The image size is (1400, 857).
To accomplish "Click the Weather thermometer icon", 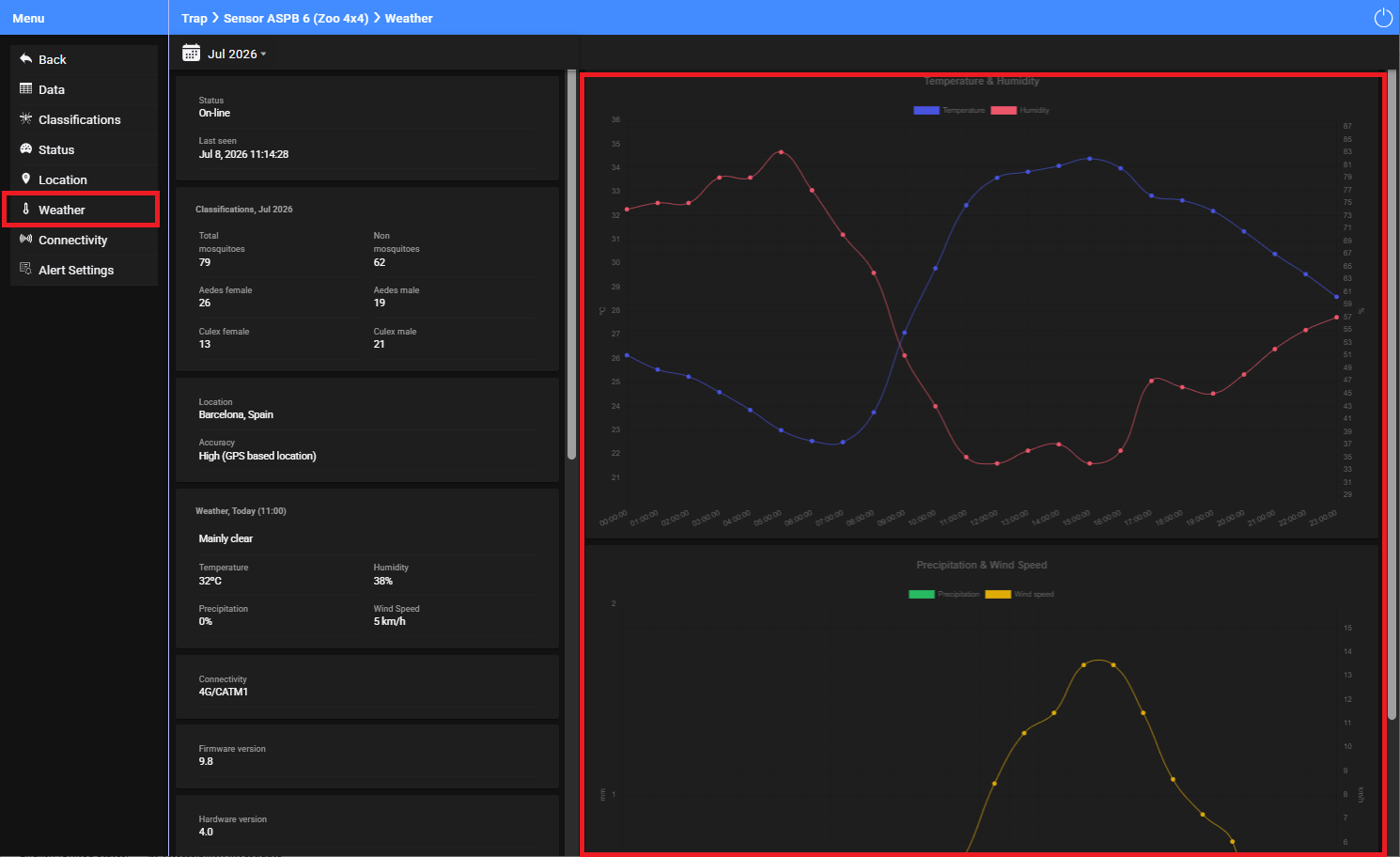I will click(26, 210).
